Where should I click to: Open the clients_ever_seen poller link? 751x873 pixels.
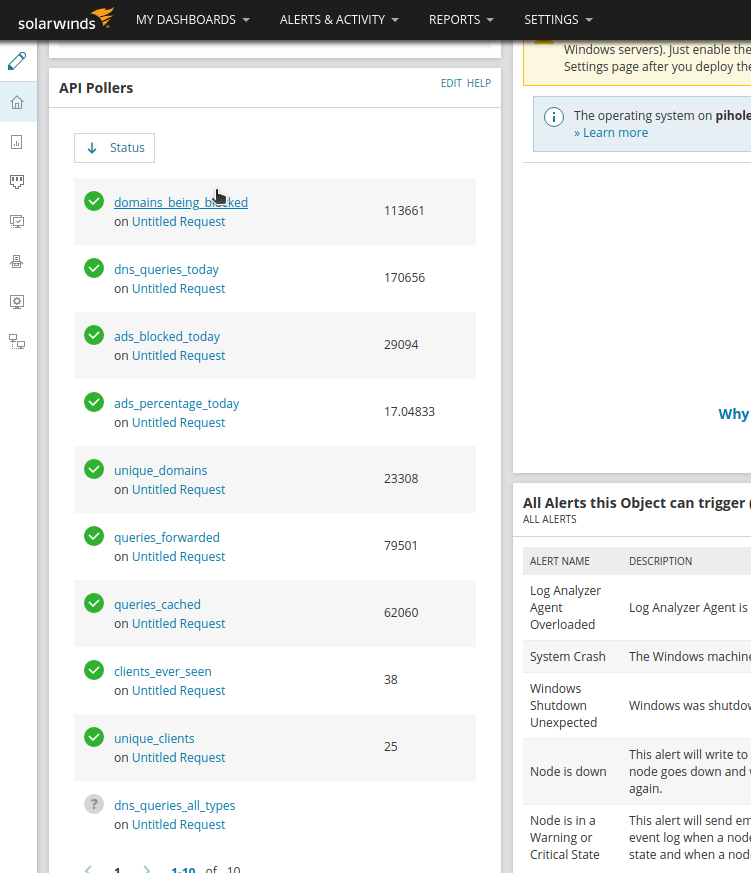click(x=163, y=671)
